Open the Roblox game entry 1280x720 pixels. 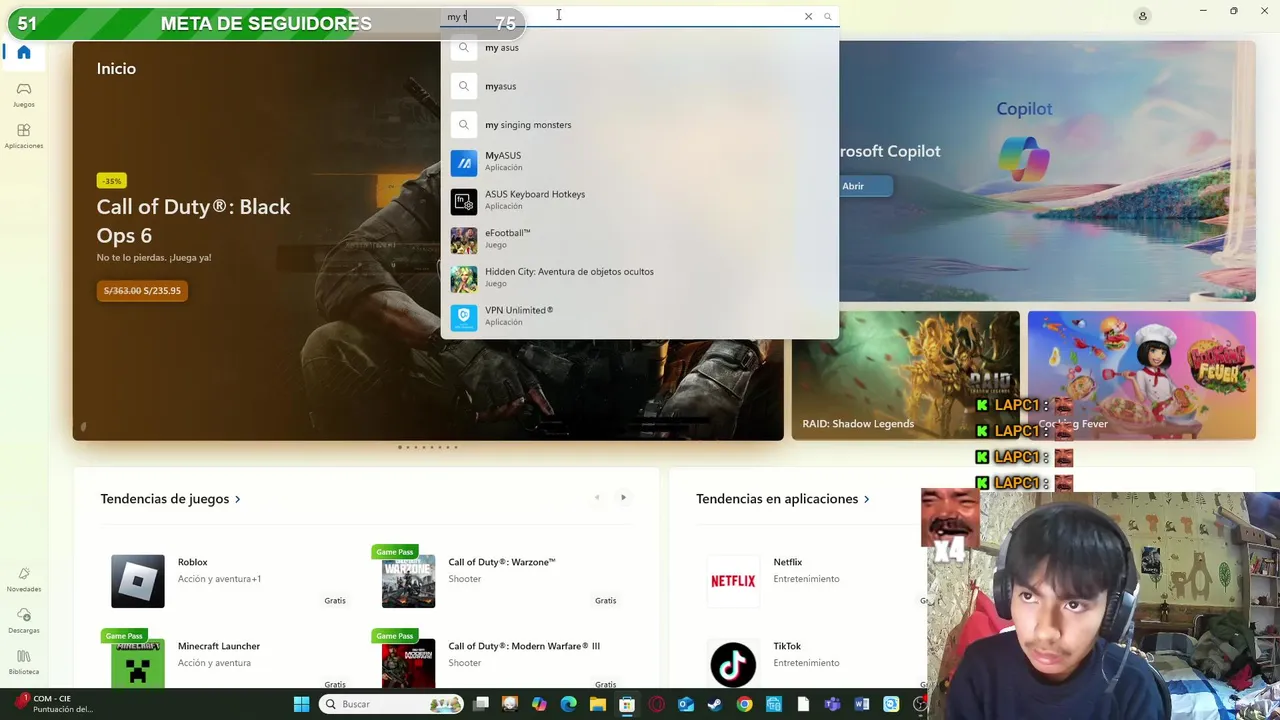[229, 581]
